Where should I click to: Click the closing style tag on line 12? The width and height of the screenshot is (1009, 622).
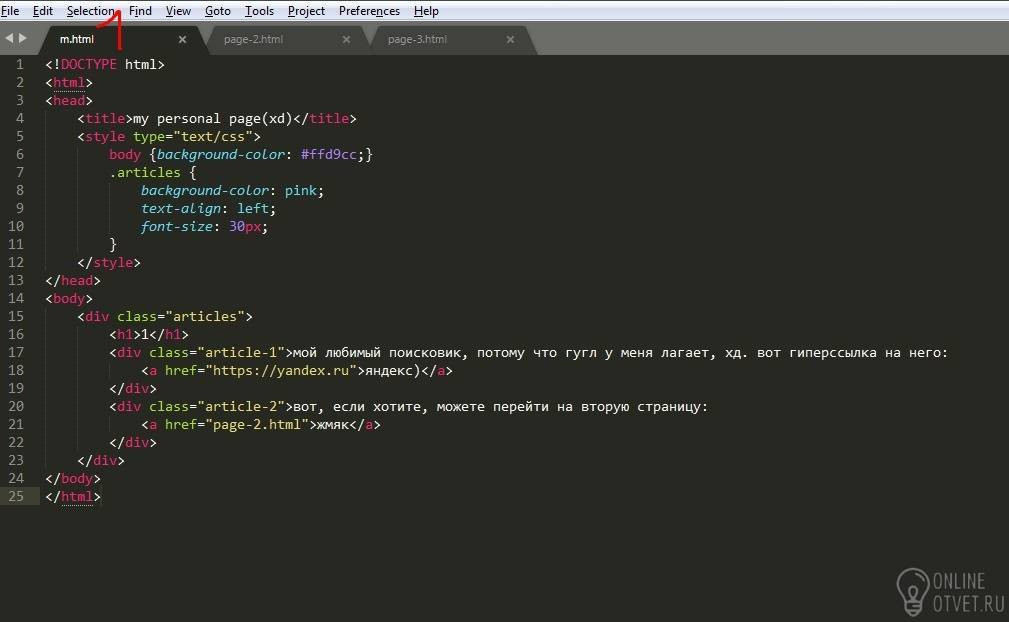pyautogui.click(x=109, y=262)
